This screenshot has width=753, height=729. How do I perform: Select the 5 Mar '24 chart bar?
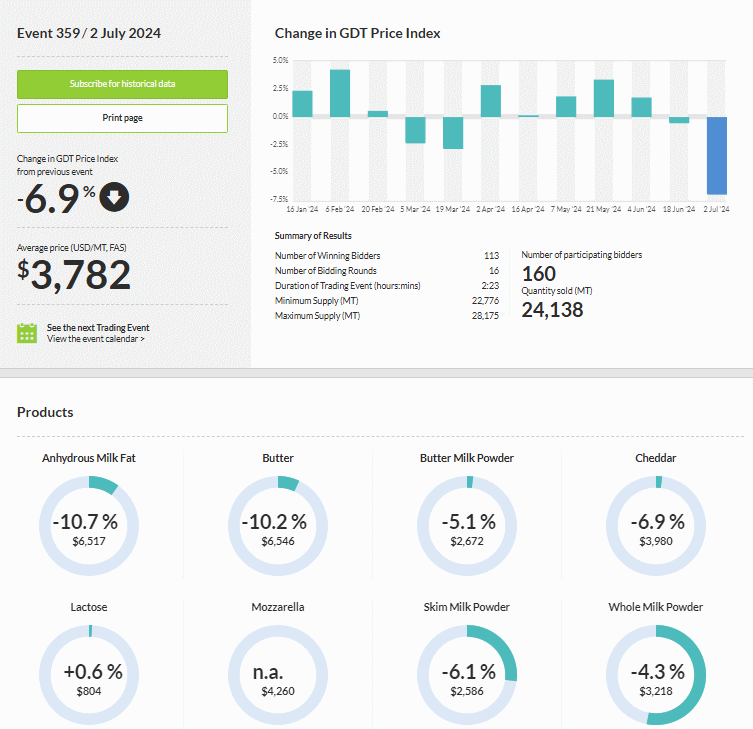pos(415,130)
